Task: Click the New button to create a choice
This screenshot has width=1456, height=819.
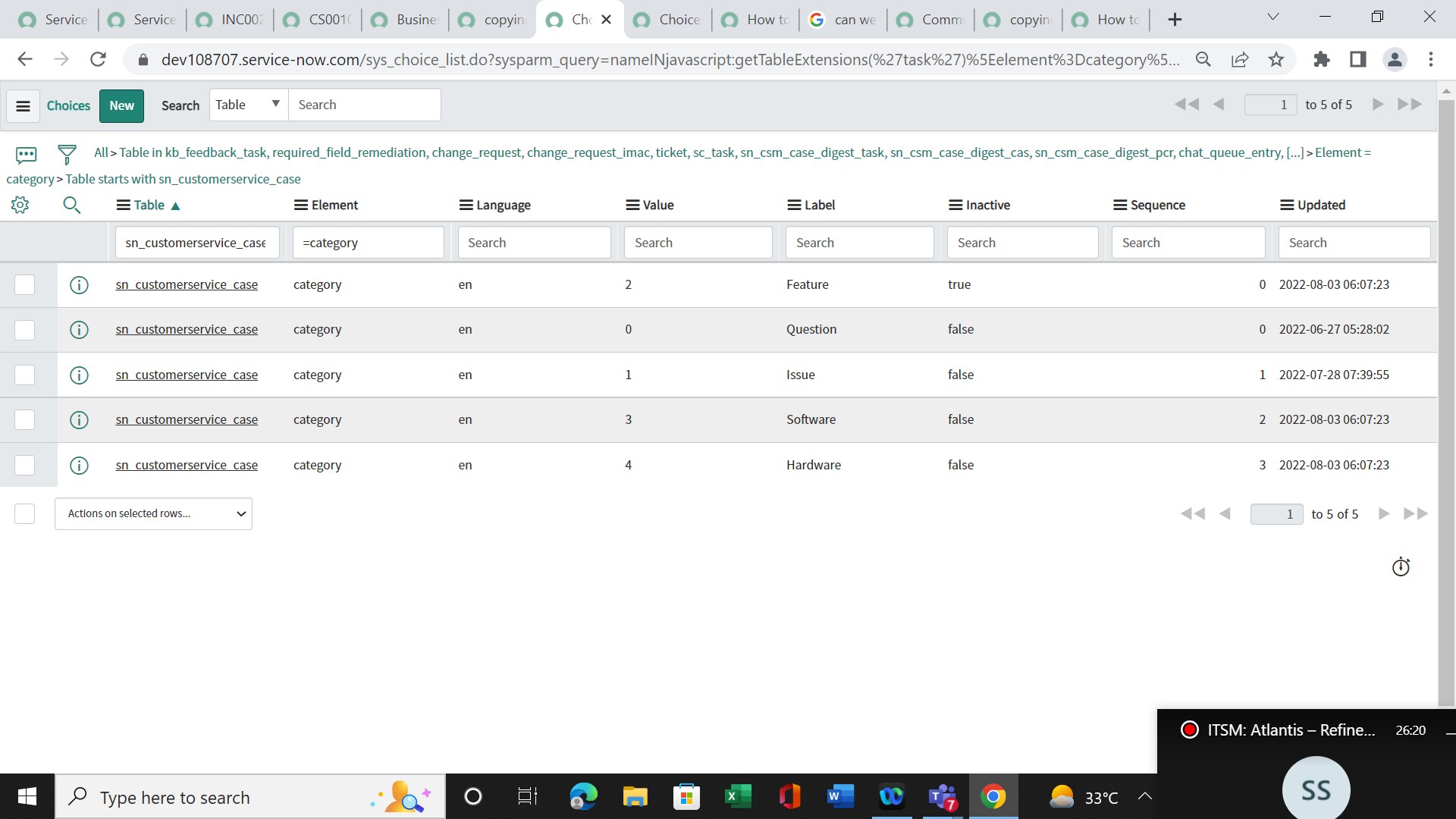Action: click(121, 105)
